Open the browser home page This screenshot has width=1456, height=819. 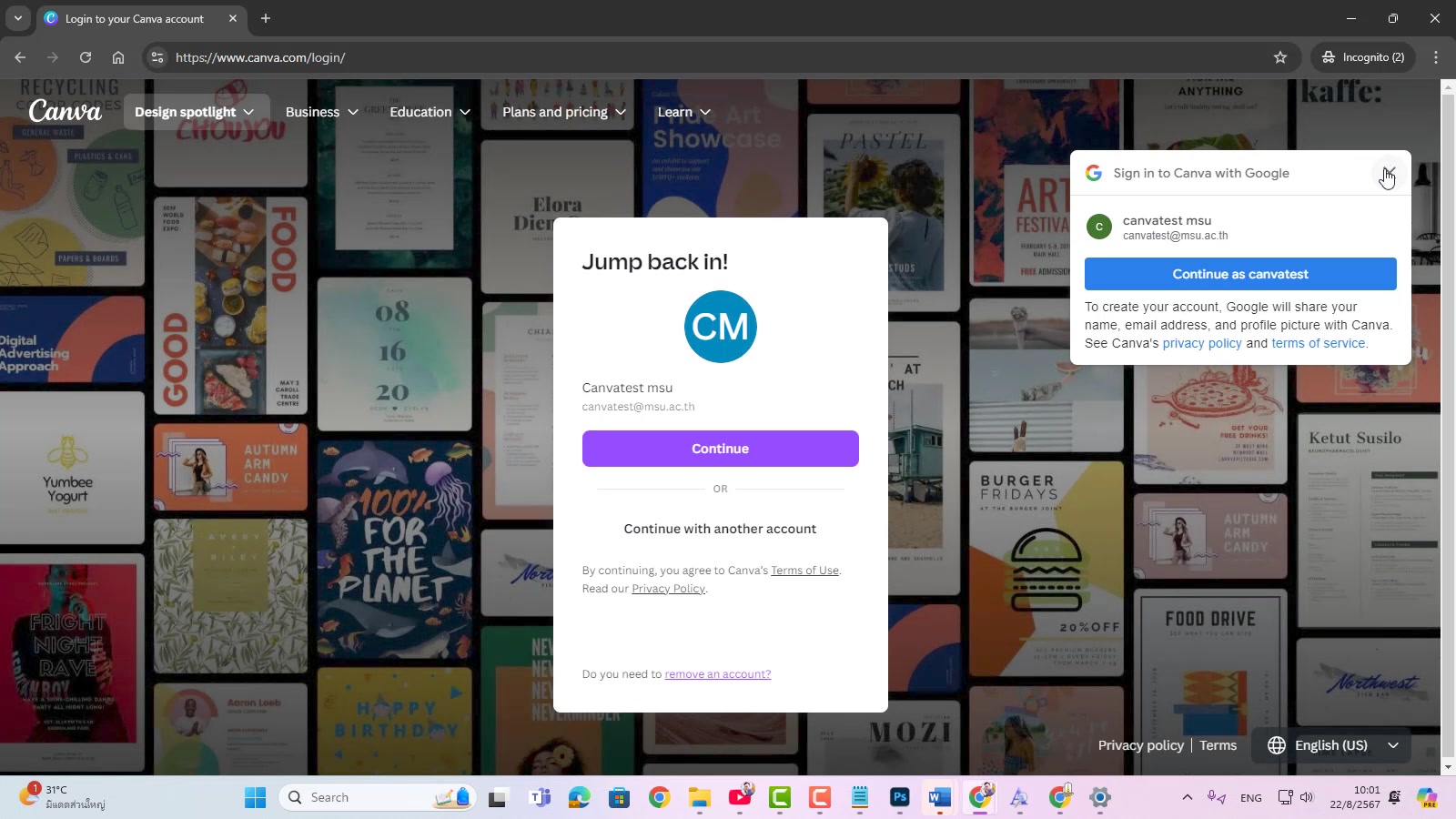click(118, 57)
